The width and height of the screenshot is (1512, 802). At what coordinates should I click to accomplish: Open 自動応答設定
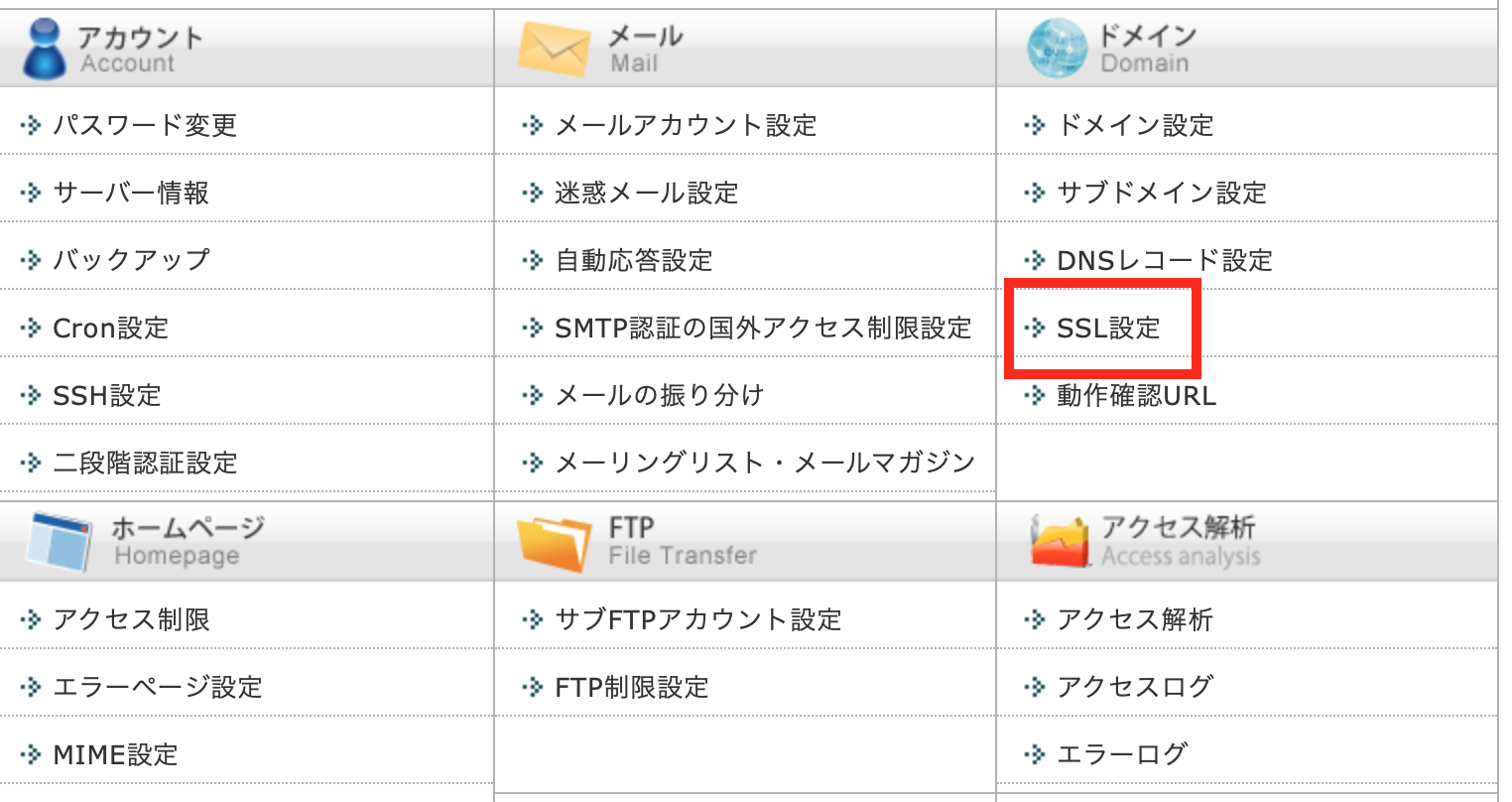[635, 260]
